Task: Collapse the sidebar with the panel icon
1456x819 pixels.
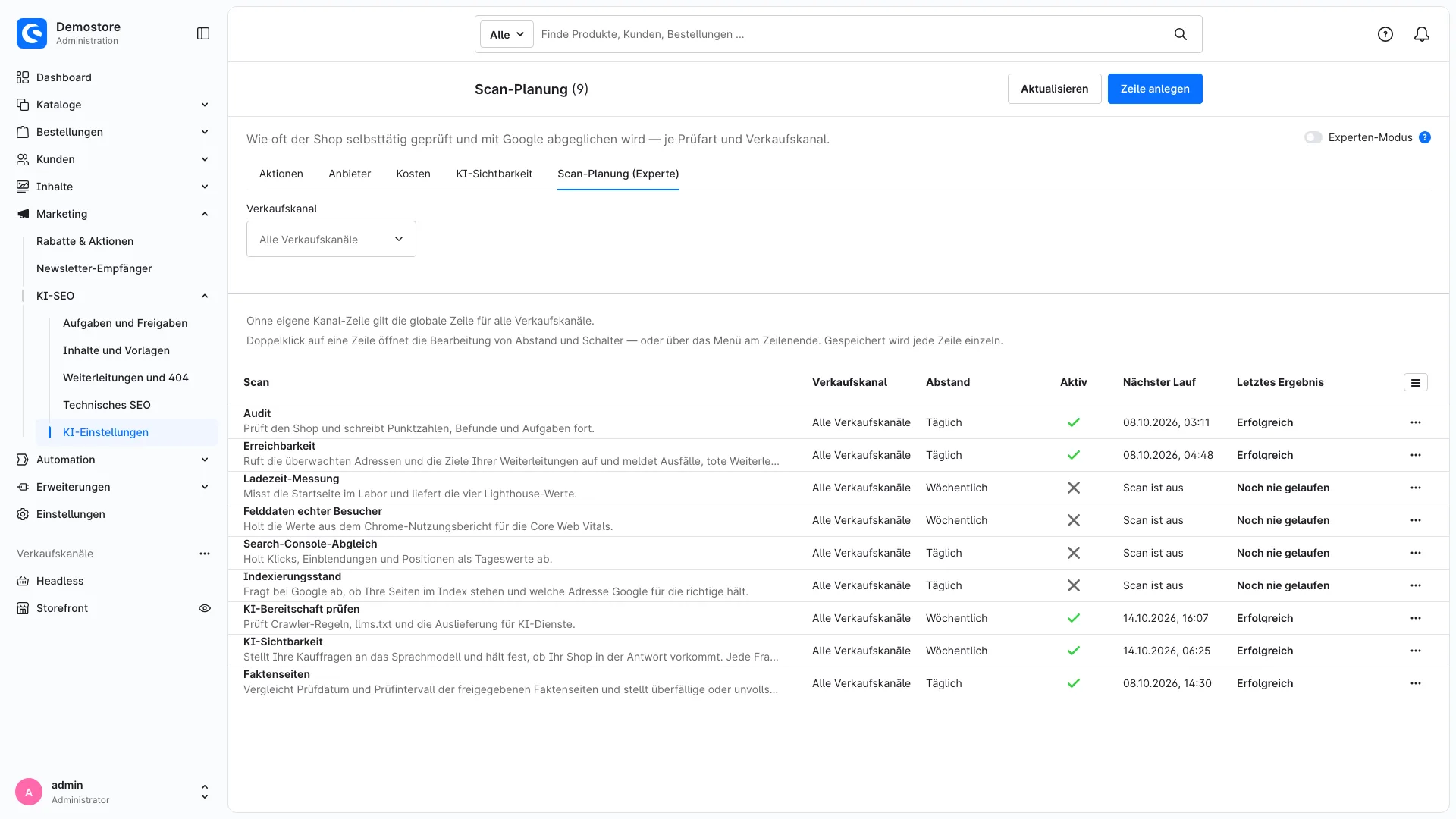Action: (x=203, y=33)
